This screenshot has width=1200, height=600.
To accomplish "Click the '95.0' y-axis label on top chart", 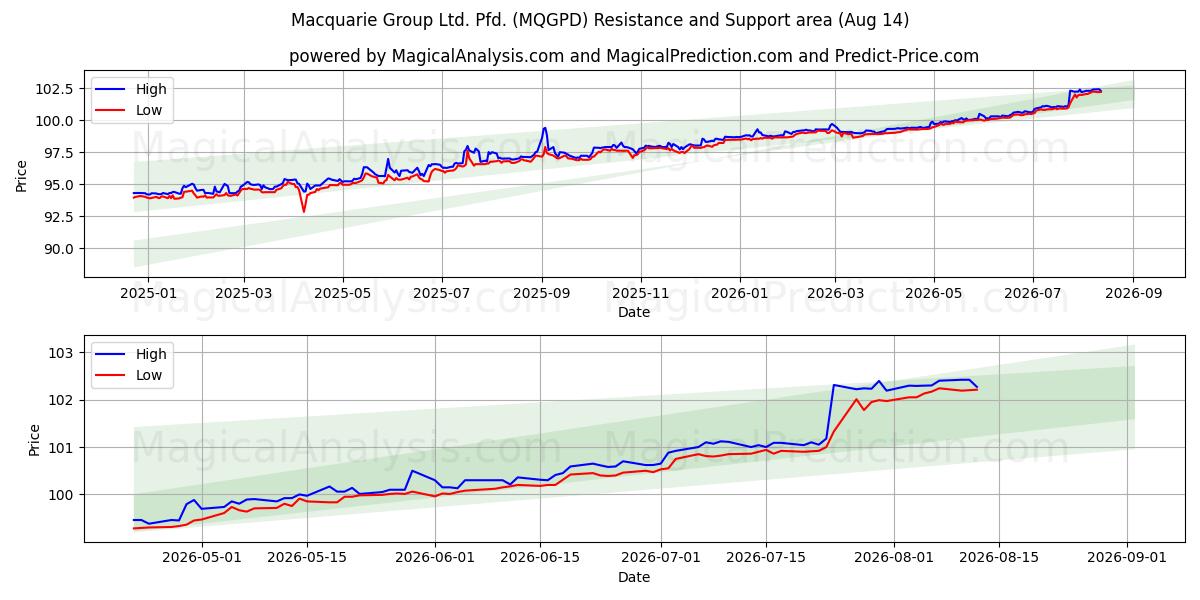I will click(x=58, y=185).
